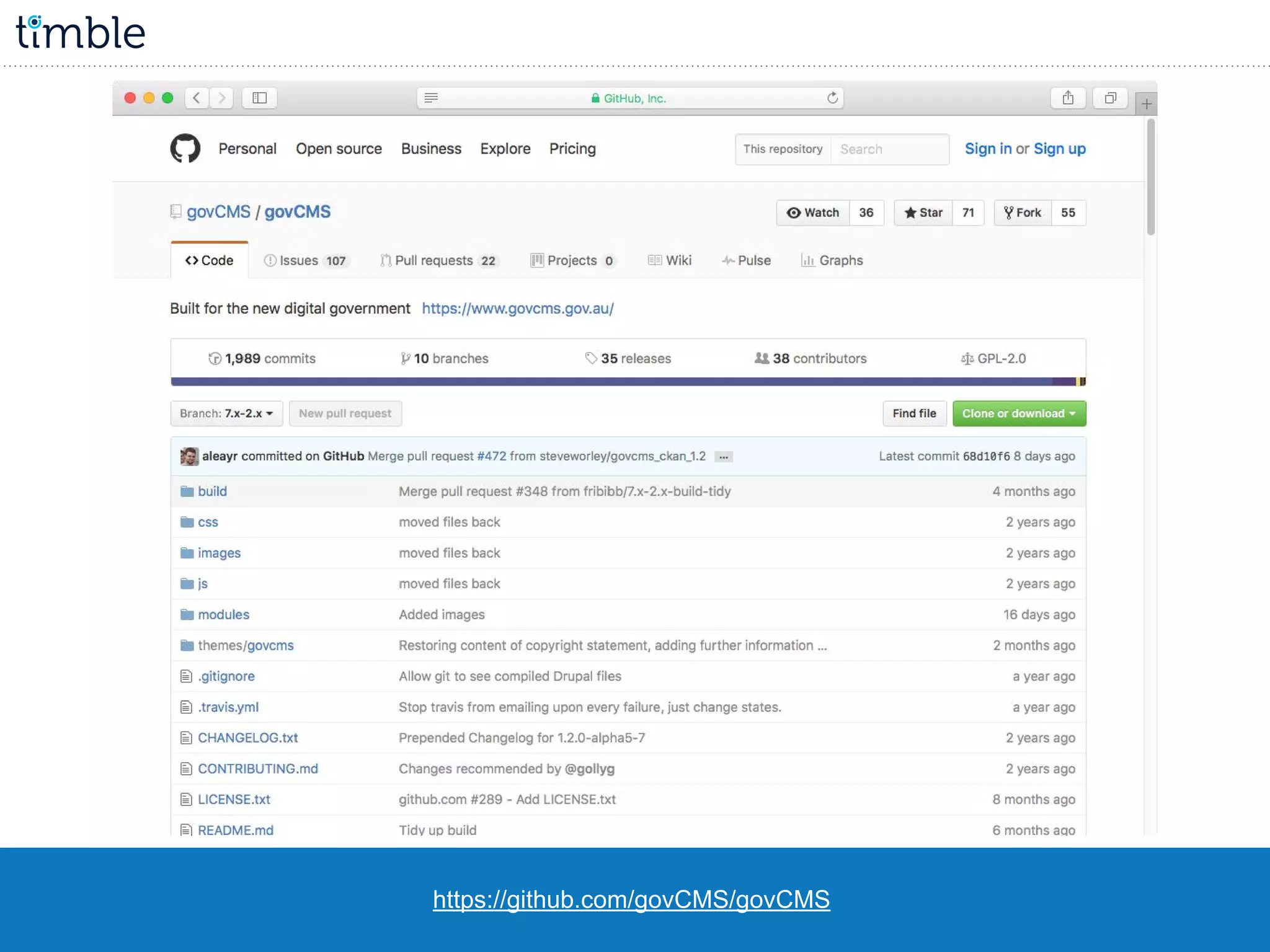Star the govCMS repository
1270x952 pixels.
pos(923,213)
